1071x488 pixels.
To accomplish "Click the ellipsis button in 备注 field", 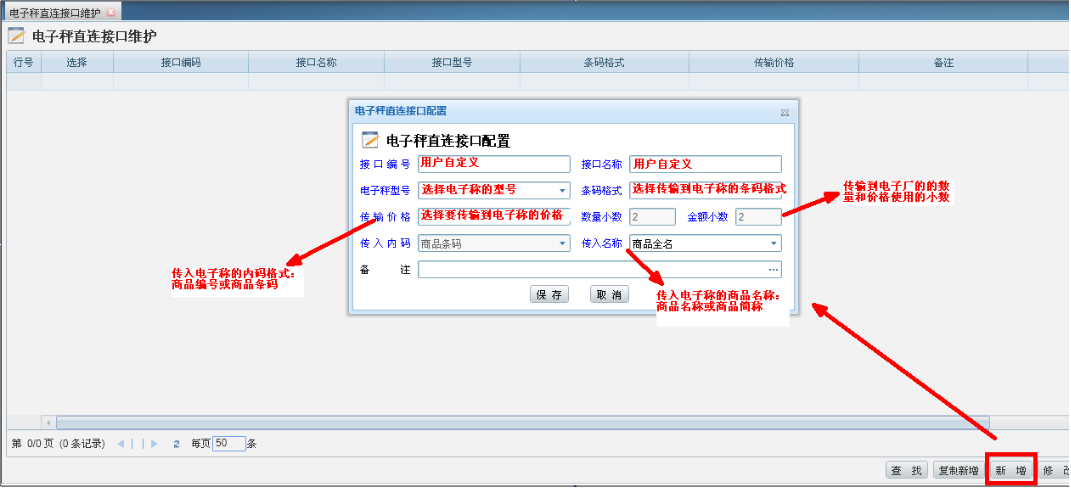I will pyautogui.click(x=773, y=269).
